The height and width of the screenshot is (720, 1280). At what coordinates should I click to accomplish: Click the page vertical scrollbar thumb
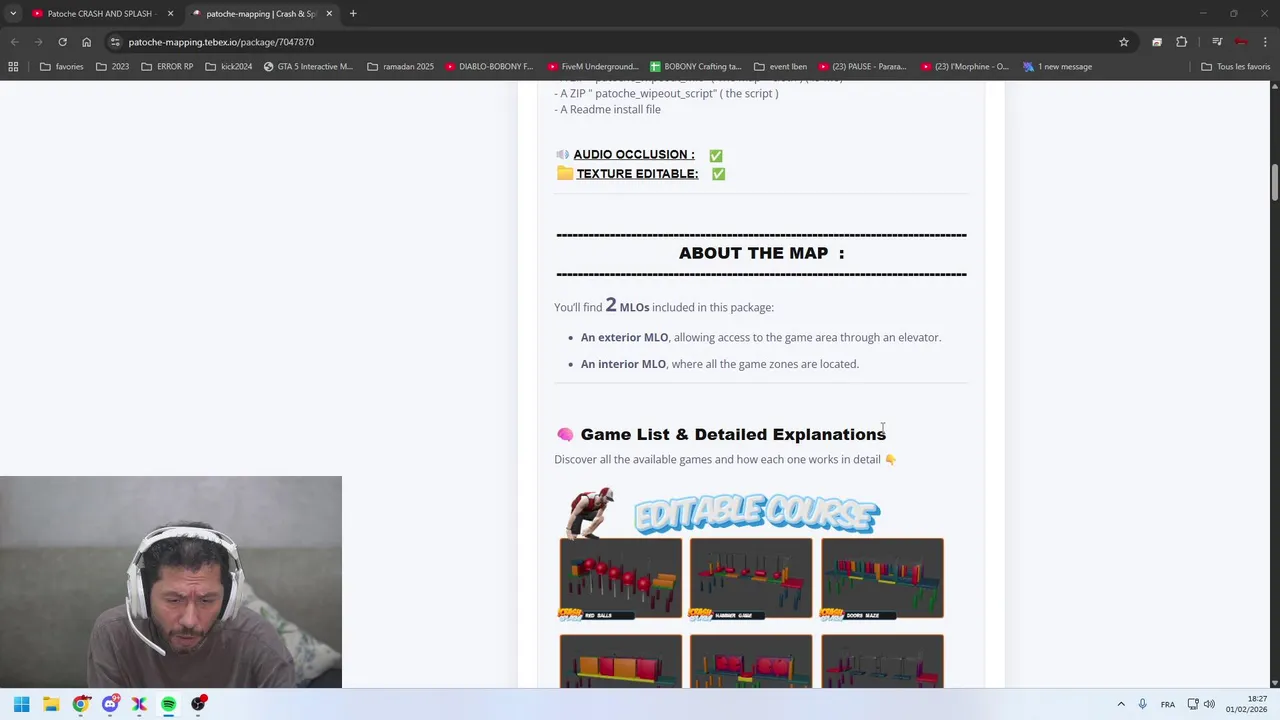tap(1275, 182)
